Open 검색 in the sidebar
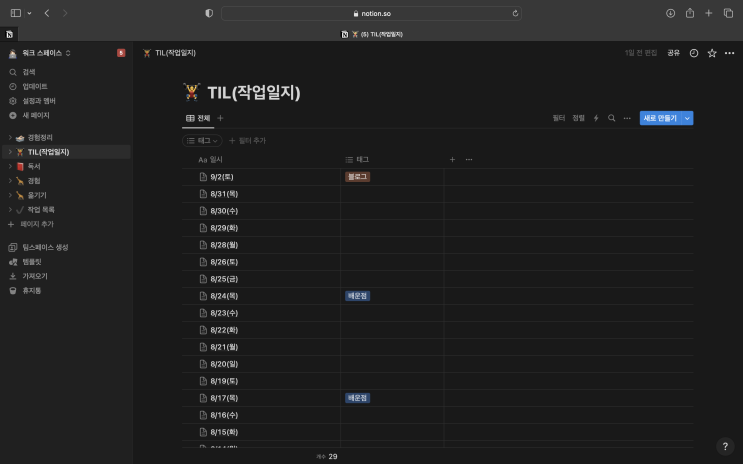Image resolution: width=743 pixels, height=464 pixels. [x=66, y=72]
